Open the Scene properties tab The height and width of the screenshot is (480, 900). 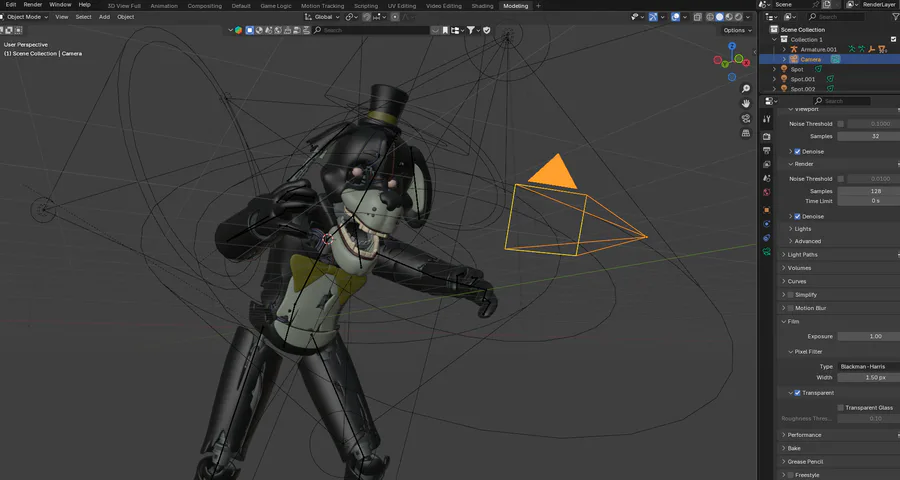767,179
